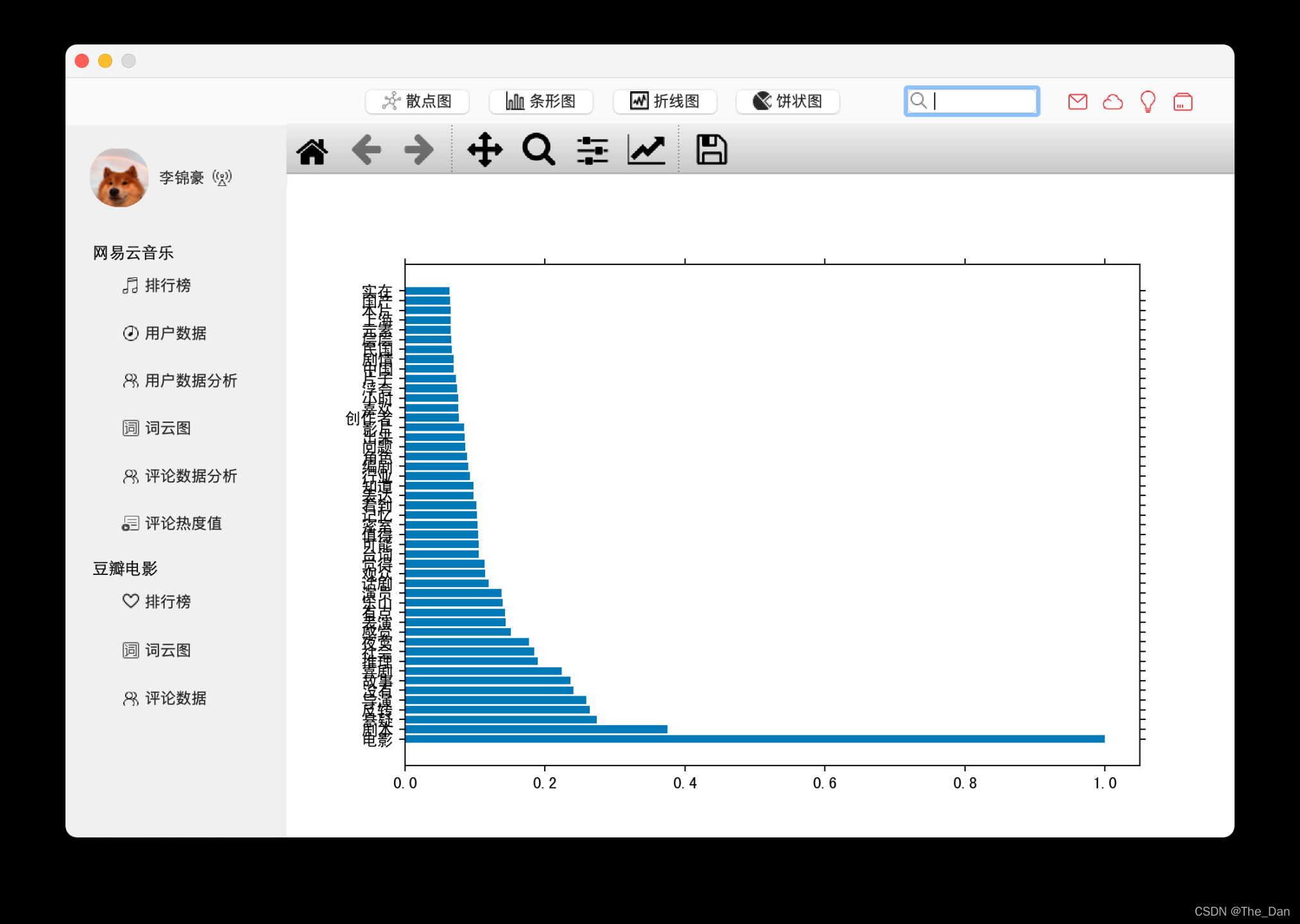Open 评论数据 page label
Screen dimensions: 1300x924
pyautogui.click(x=175, y=698)
